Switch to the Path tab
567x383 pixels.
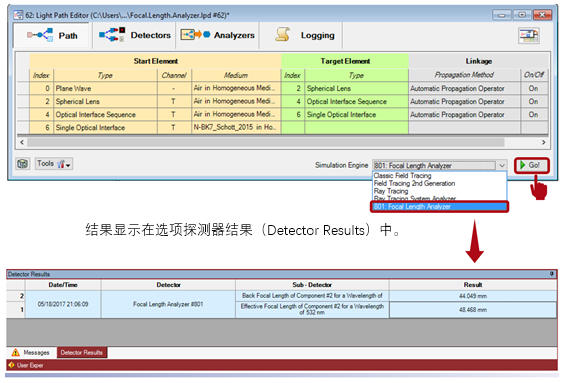click(x=52, y=35)
